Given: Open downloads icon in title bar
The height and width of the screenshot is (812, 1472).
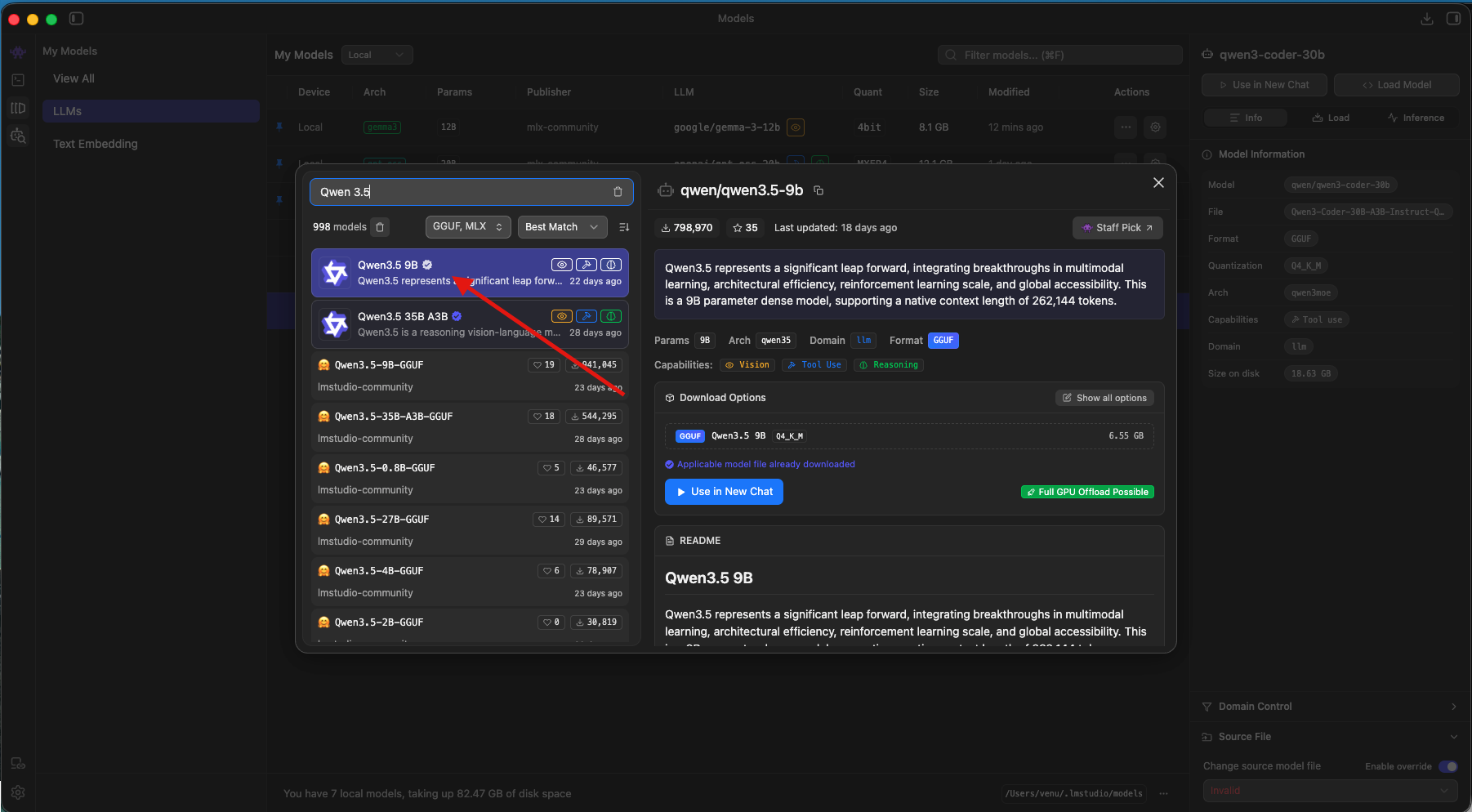Looking at the screenshot, I should pos(1426,19).
